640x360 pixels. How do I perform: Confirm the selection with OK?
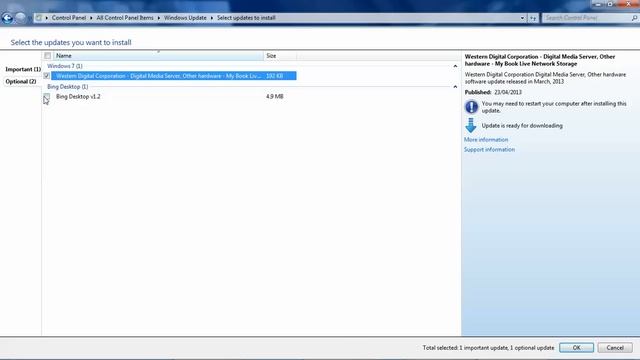click(x=576, y=348)
